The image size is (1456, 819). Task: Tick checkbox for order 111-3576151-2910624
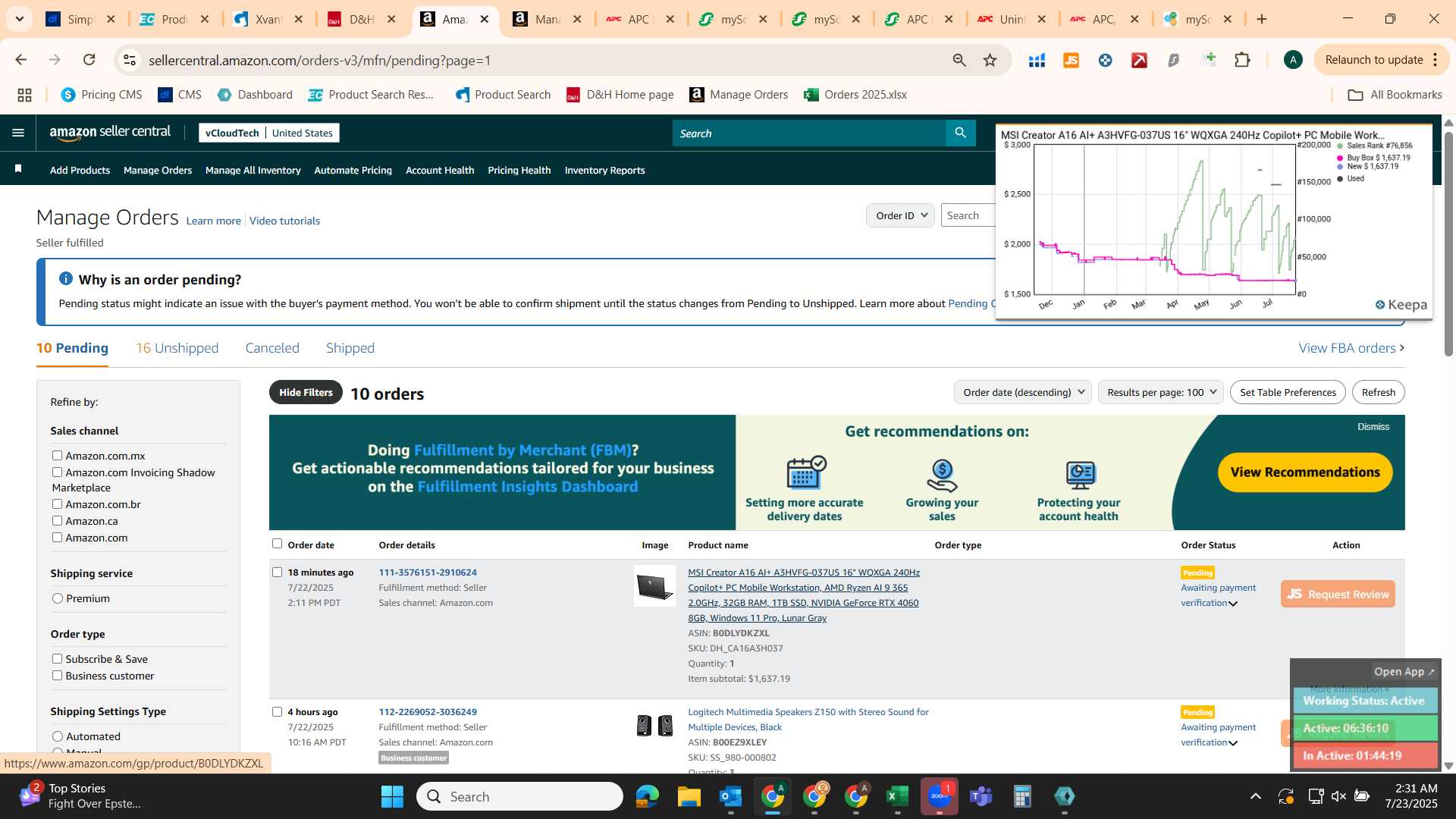tap(277, 572)
